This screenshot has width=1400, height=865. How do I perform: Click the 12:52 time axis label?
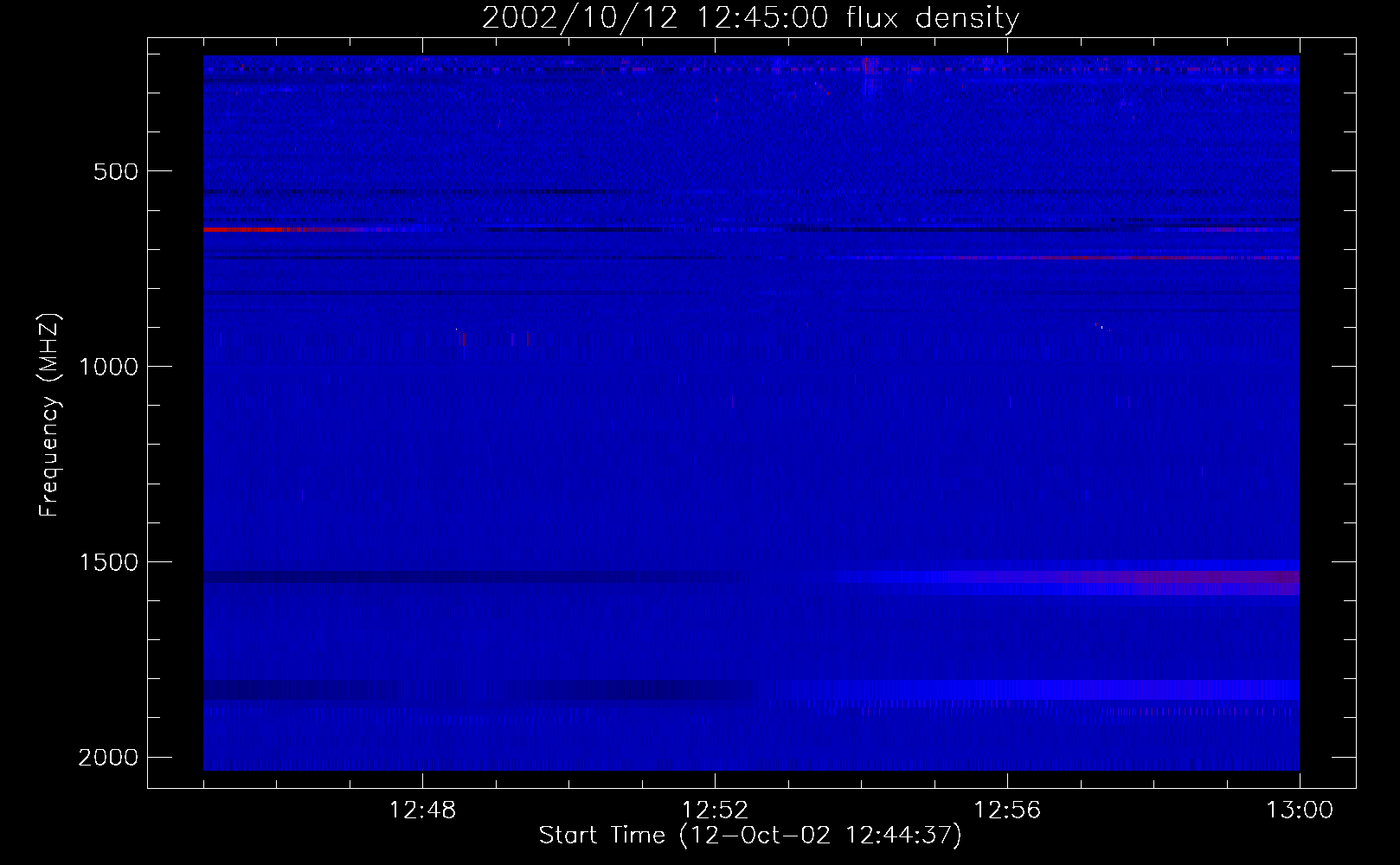tap(715, 811)
